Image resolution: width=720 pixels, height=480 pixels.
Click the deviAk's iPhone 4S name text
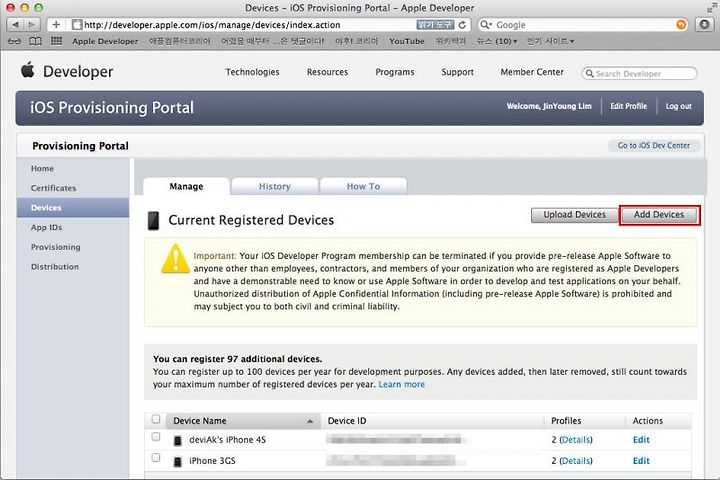(x=227, y=440)
